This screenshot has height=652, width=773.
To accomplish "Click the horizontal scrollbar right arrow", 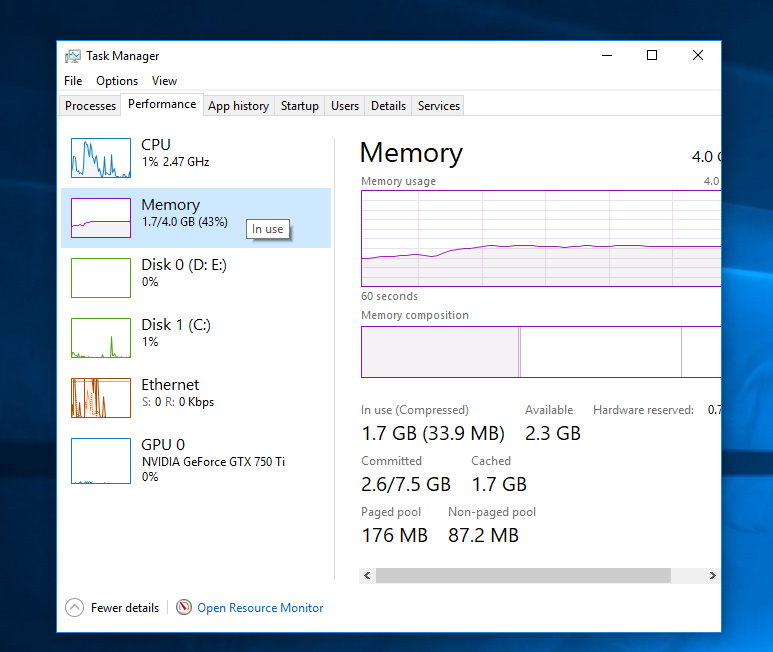I will pos(712,576).
